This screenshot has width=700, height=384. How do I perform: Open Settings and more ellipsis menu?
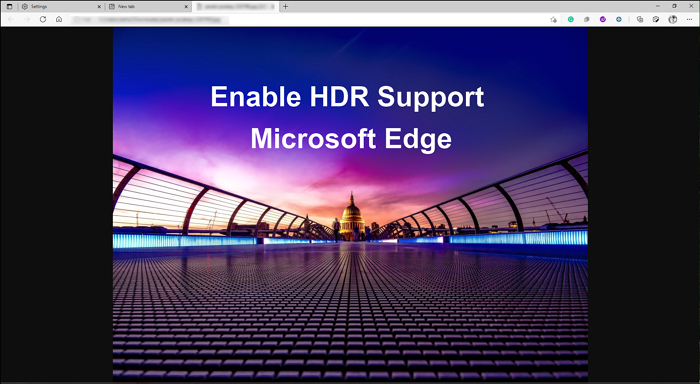689,19
